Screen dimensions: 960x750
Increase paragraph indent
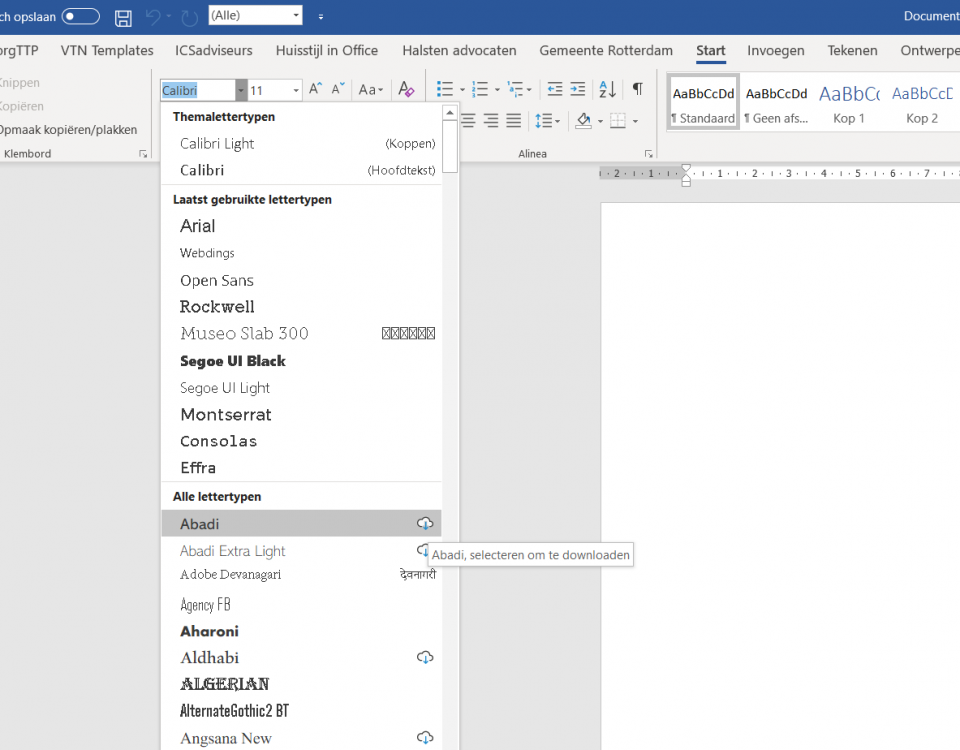pos(578,89)
